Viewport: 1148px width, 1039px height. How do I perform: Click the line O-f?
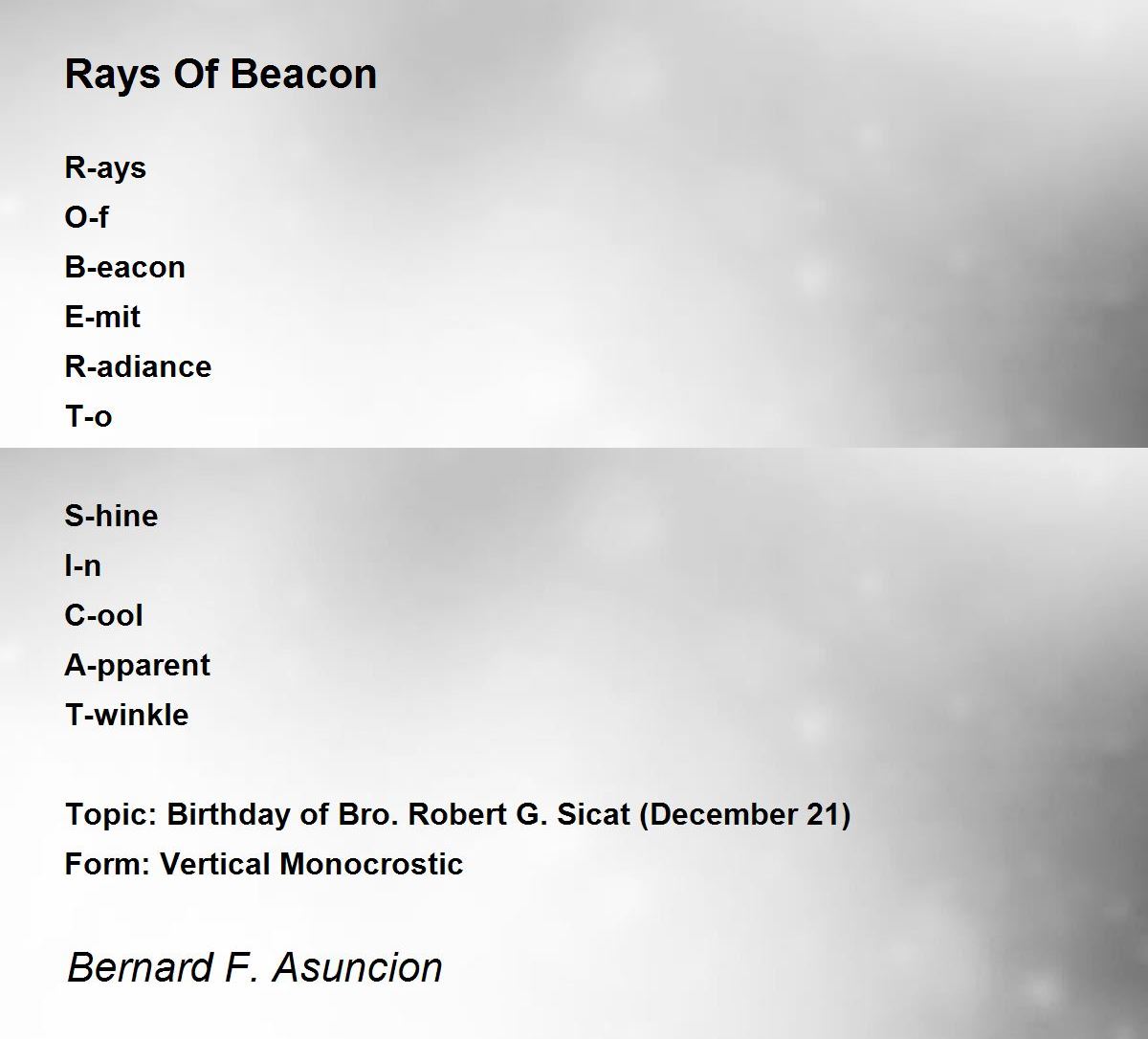(x=86, y=217)
